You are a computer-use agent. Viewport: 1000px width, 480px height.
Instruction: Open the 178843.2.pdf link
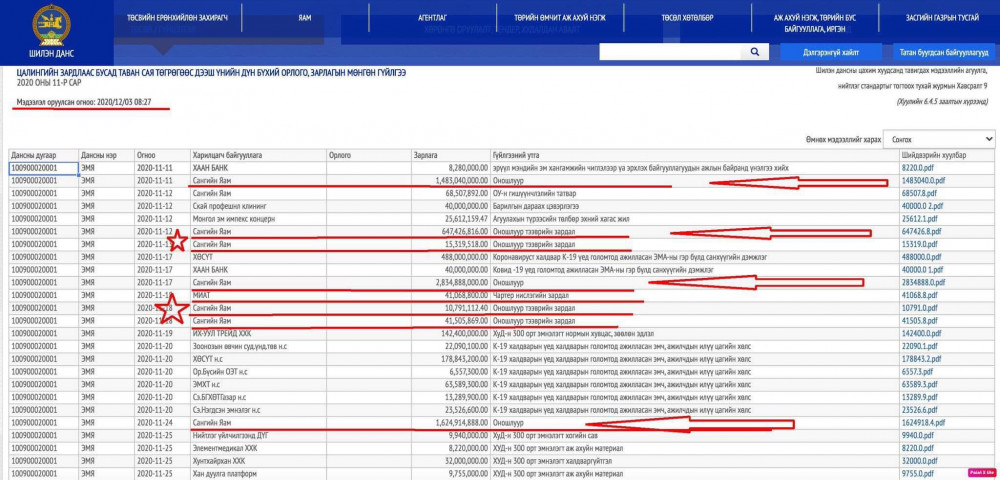(x=920, y=359)
